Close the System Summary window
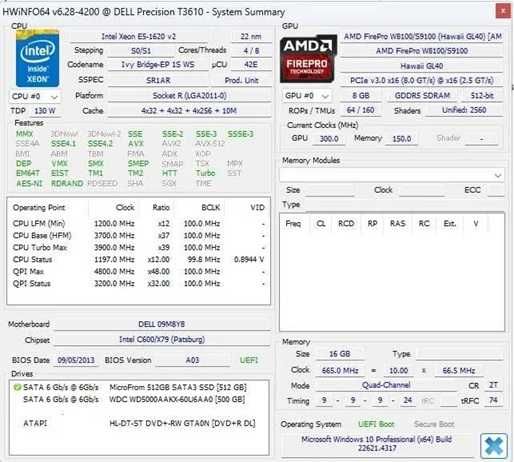The height and width of the screenshot is (462, 514). click(503, 11)
